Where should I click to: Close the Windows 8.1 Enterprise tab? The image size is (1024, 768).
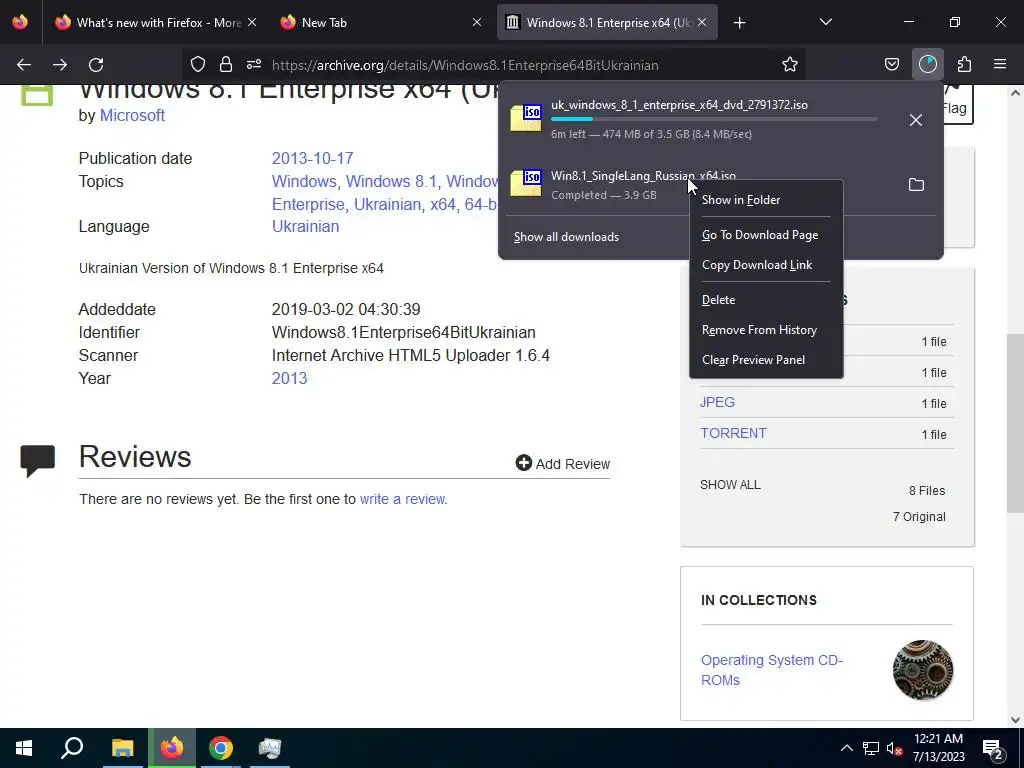(702, 22)
